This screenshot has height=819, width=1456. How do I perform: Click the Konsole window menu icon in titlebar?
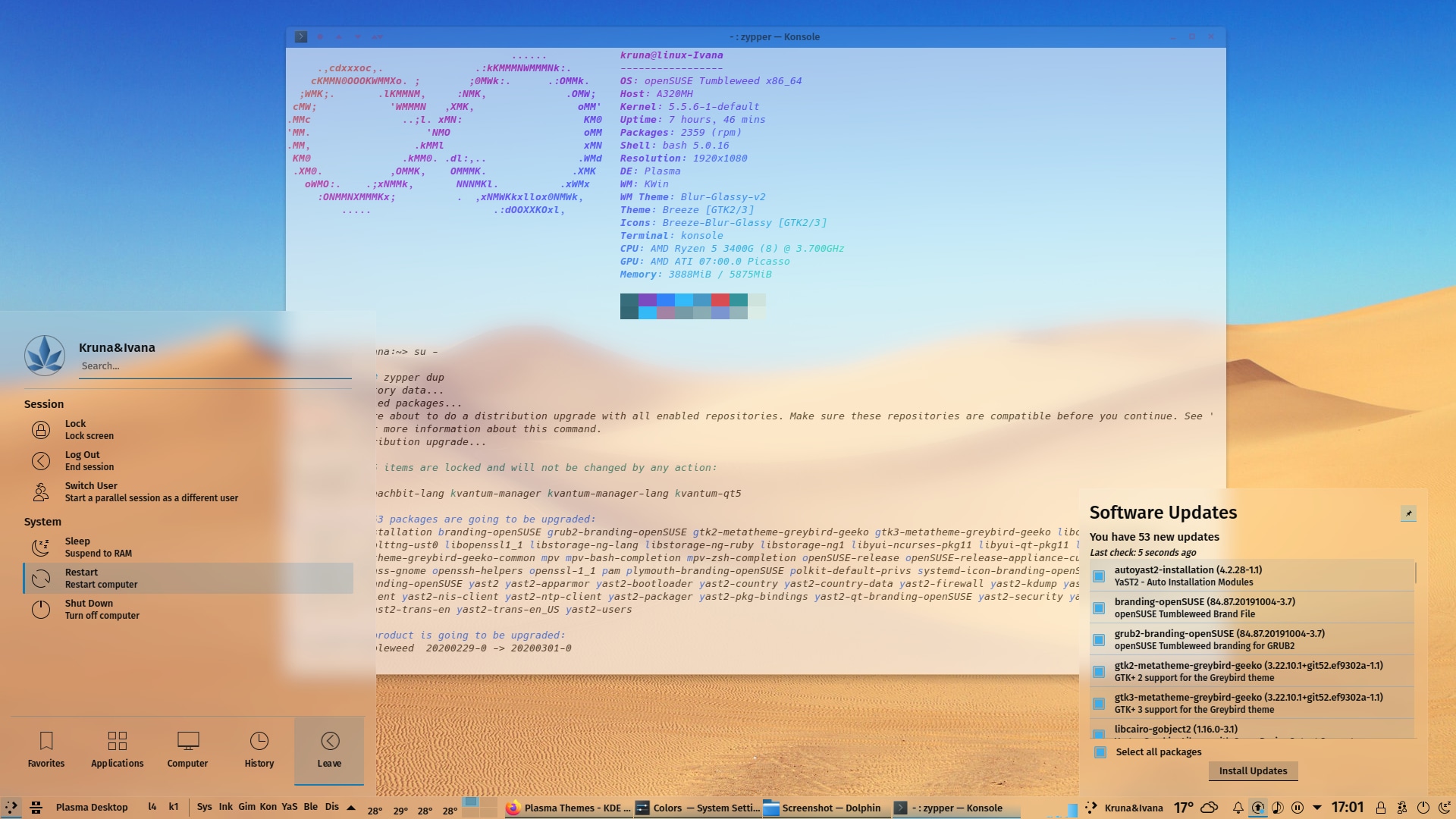point(301,36)
